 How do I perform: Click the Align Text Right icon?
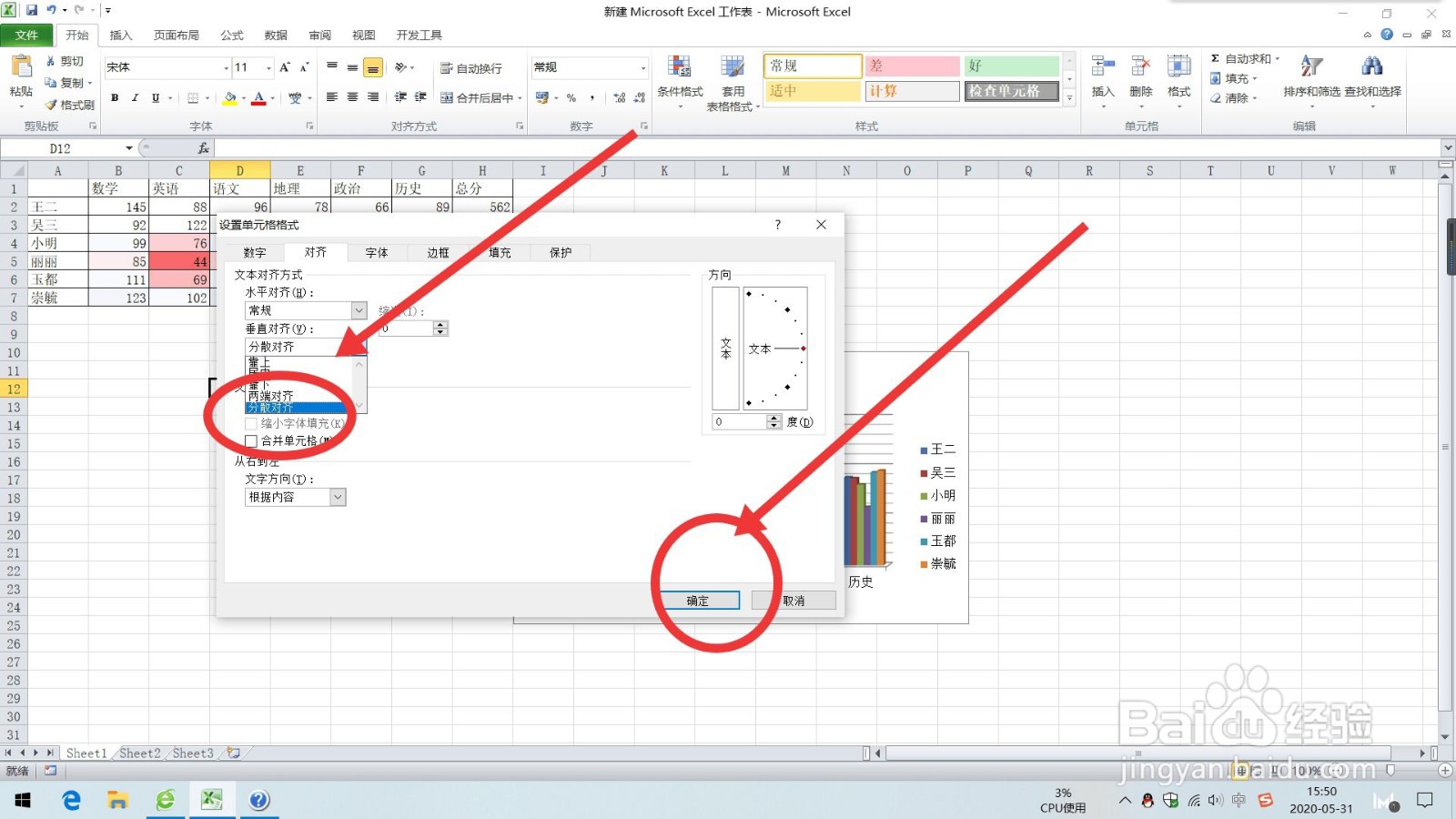point(373,97)
